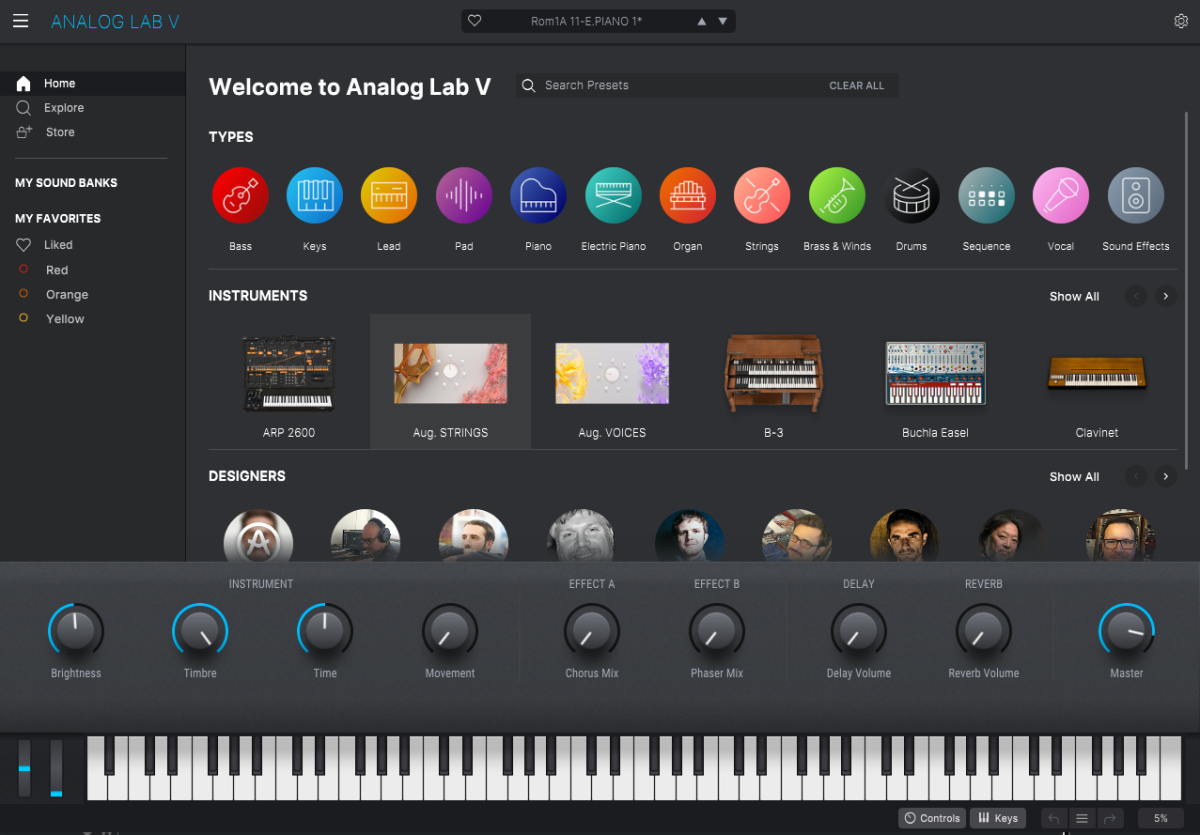Open the edit history list
Screen dimensions: 1200x835
pos(1082,818)
